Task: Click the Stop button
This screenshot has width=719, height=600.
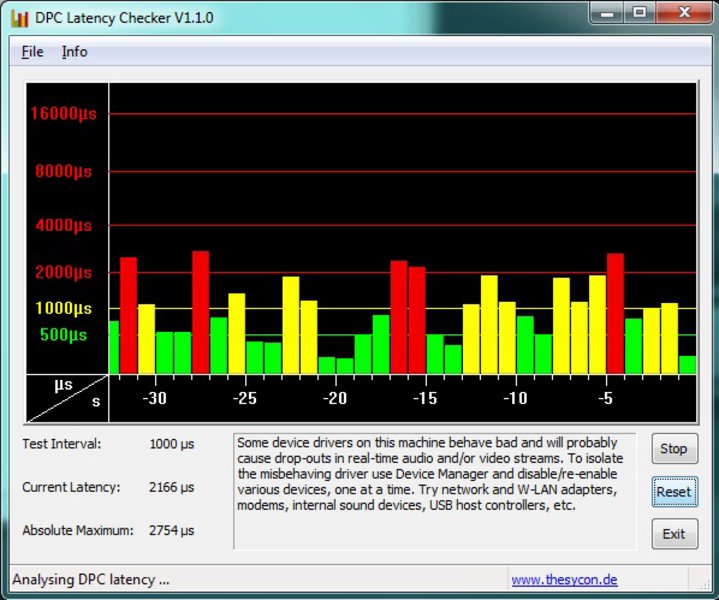Action: [675, 449]
